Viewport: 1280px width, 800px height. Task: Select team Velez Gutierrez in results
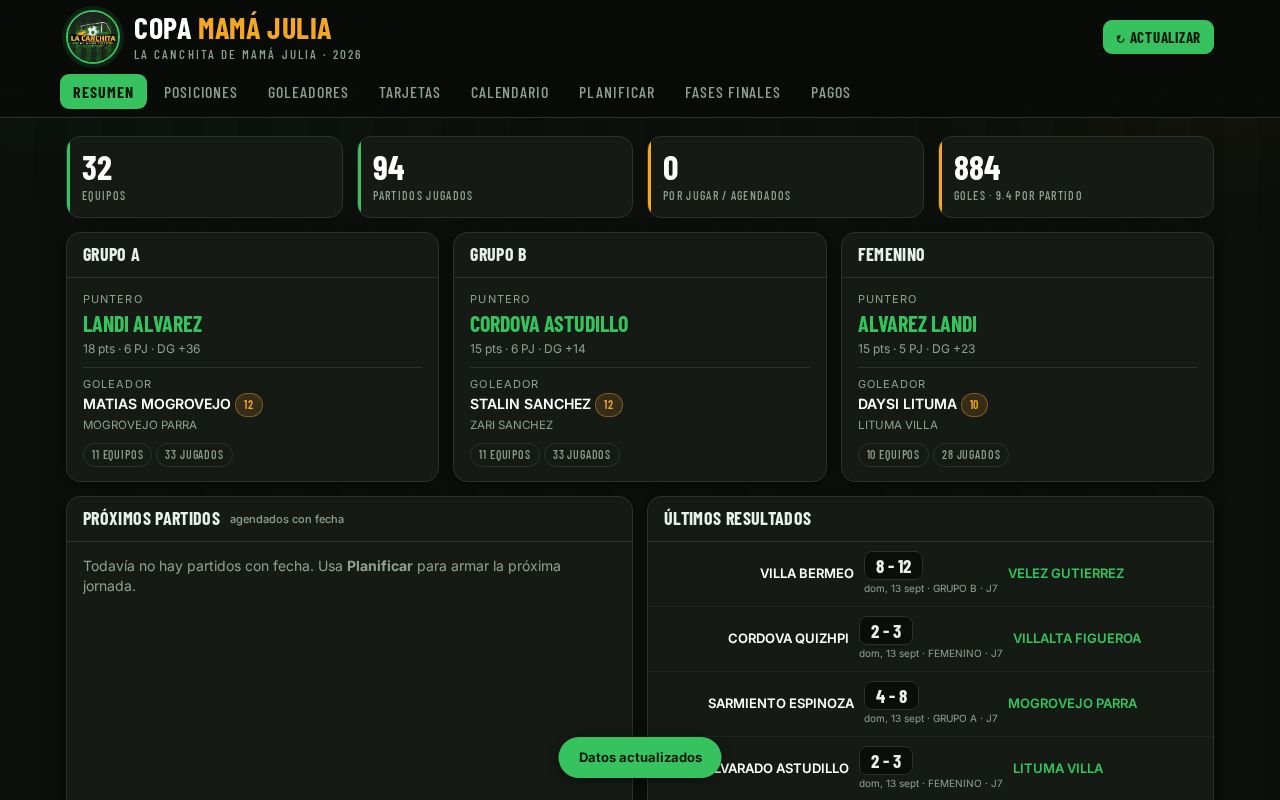tap(1066, 574)
